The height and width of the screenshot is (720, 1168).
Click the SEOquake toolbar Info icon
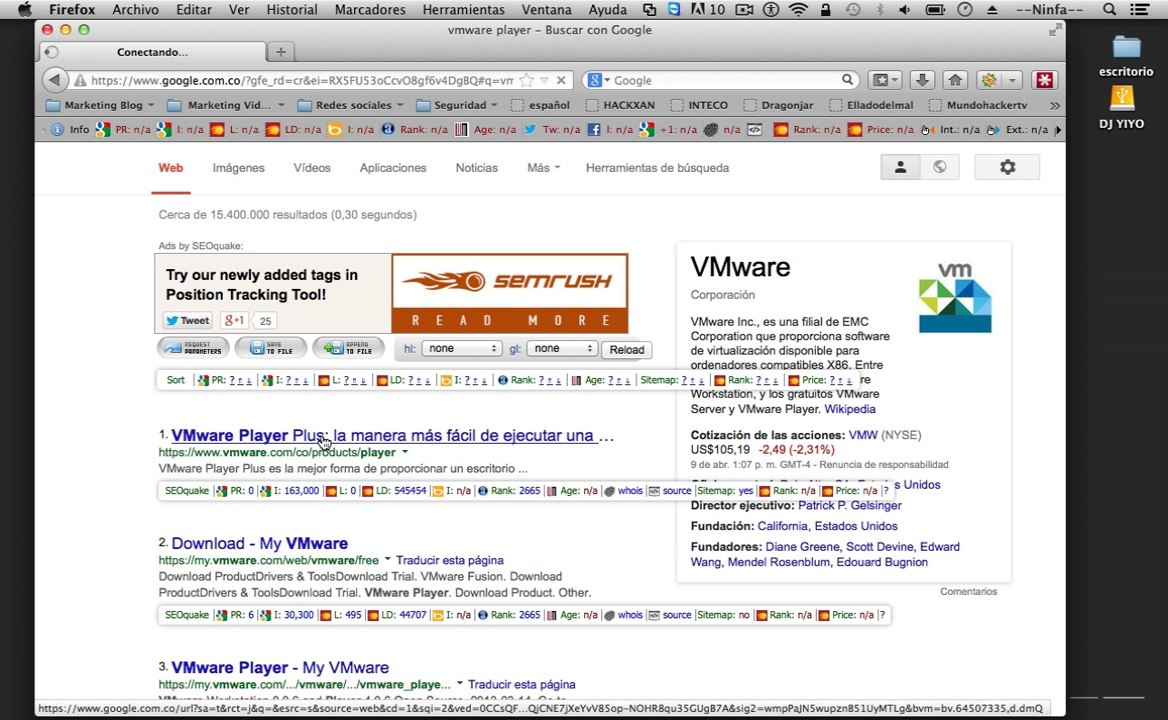point(70,130)
